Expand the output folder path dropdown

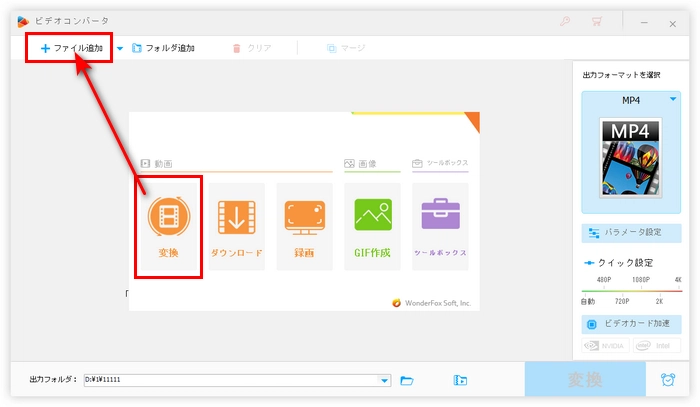(385, 380)
